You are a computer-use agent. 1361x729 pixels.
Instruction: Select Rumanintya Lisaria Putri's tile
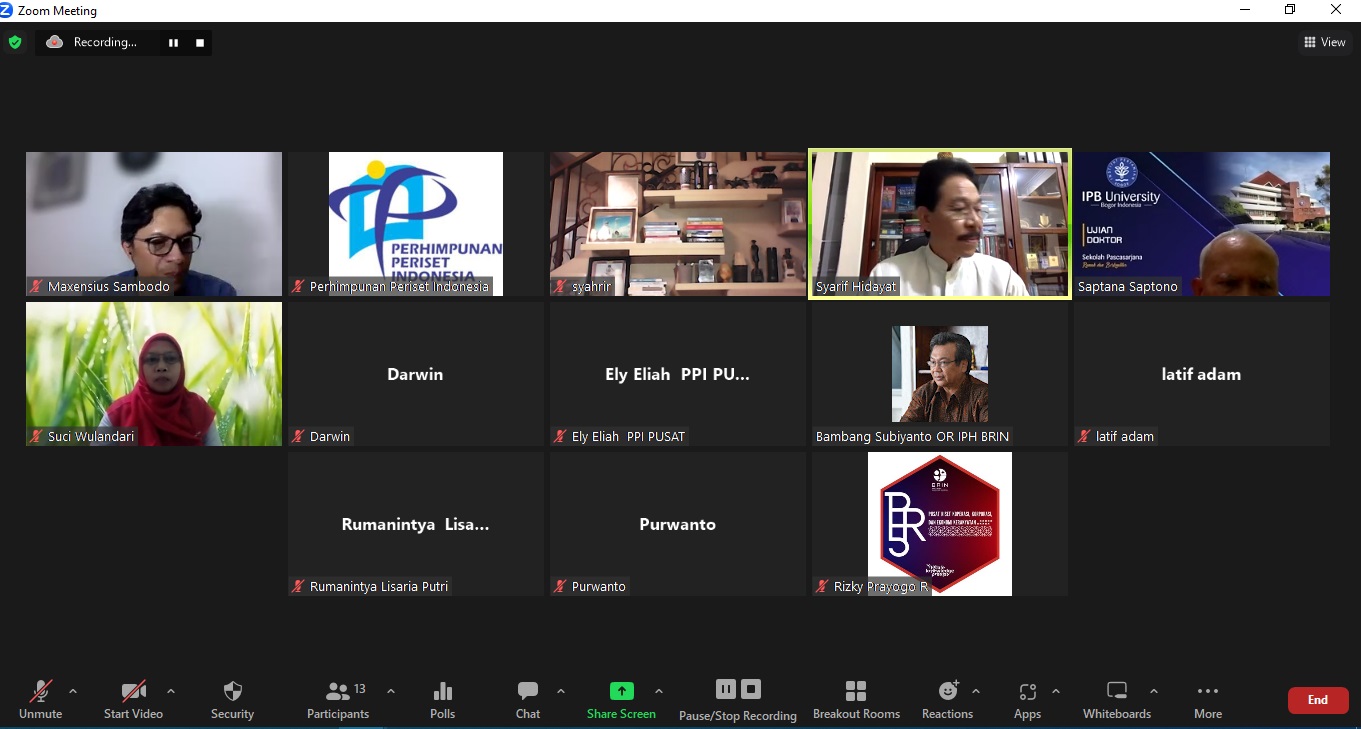point(416,524)
